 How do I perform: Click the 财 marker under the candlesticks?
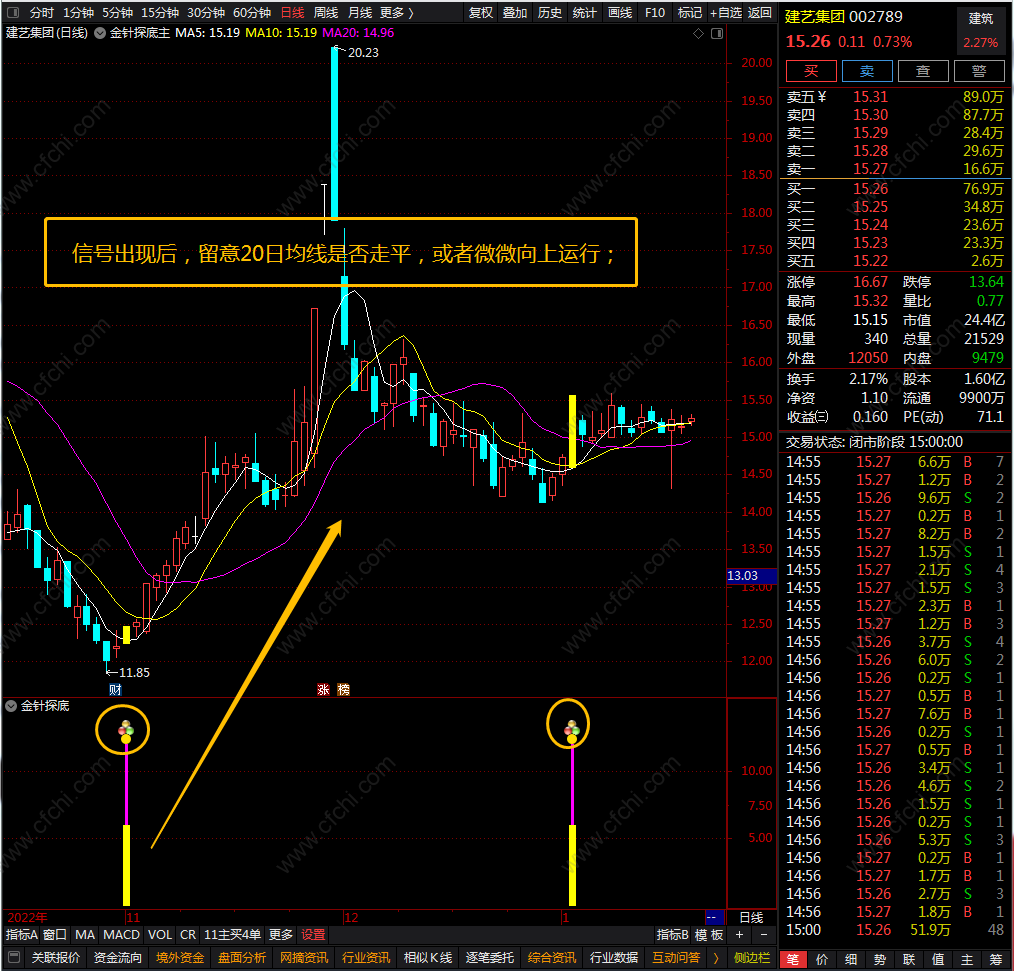[115, 689]
